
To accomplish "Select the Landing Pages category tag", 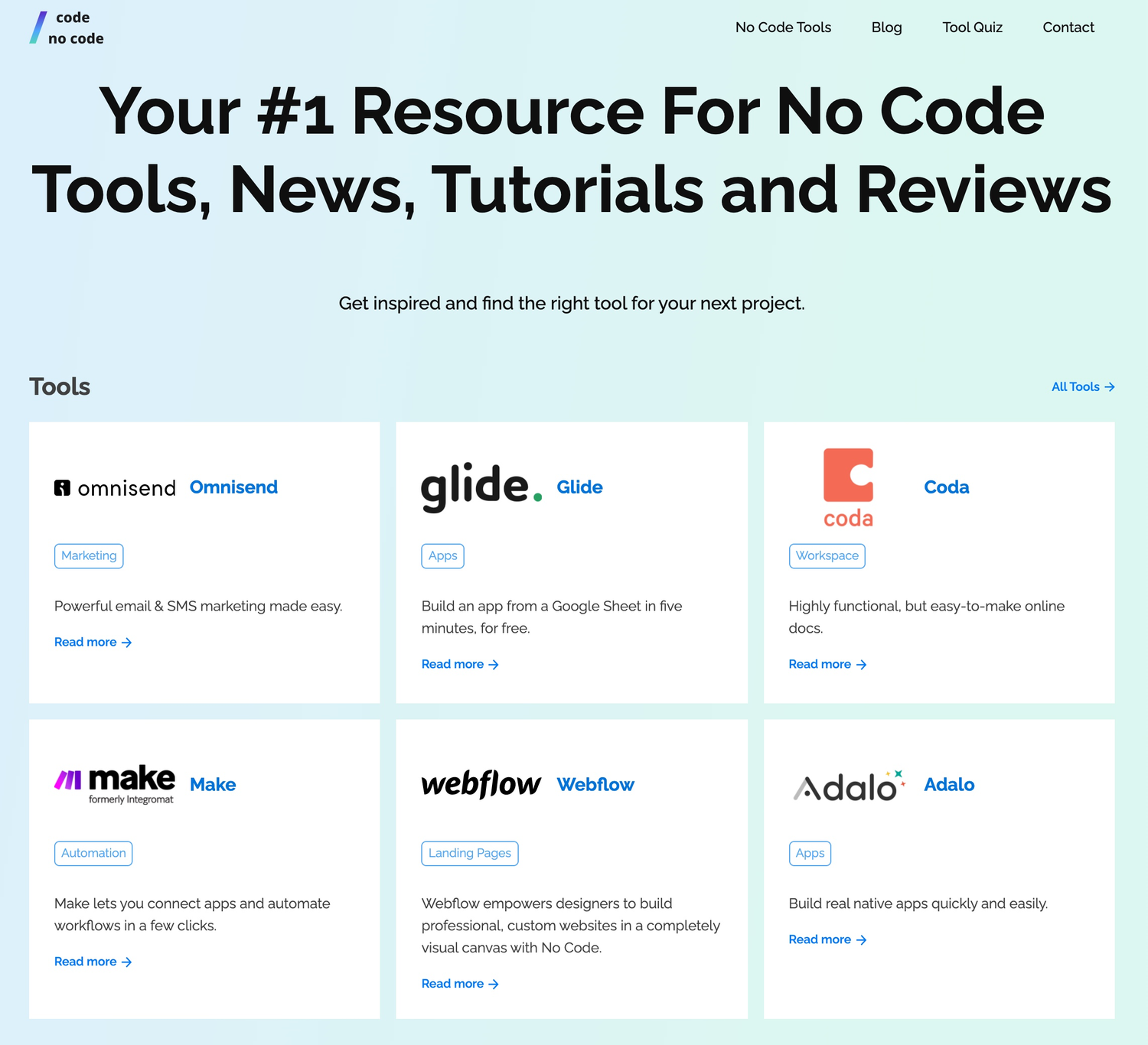I will click(469, 853).
